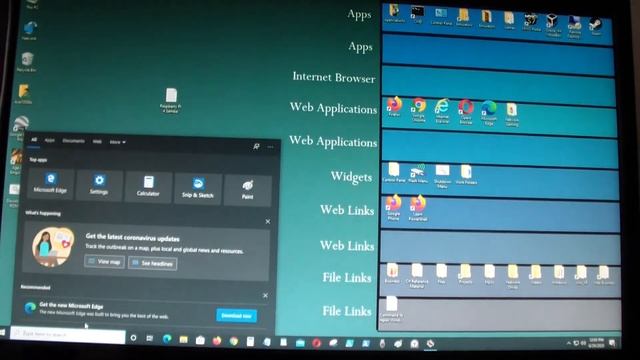Open notification center on taskbar
Viewport: 640px width, 360px height.
point(612,343)
